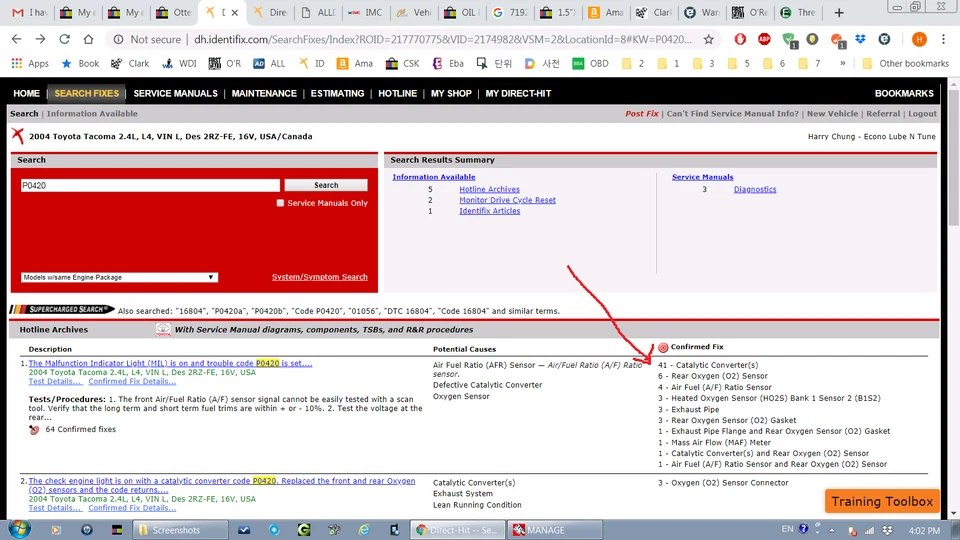Screen dimensions: 960x540
Task: Open the Training Toolbox button
Action: tap(882, 501)
